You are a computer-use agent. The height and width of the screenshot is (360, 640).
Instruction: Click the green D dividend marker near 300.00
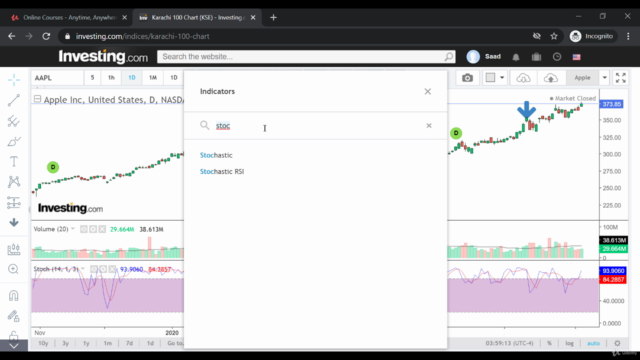pyautogui.click(x=456, y=133)
